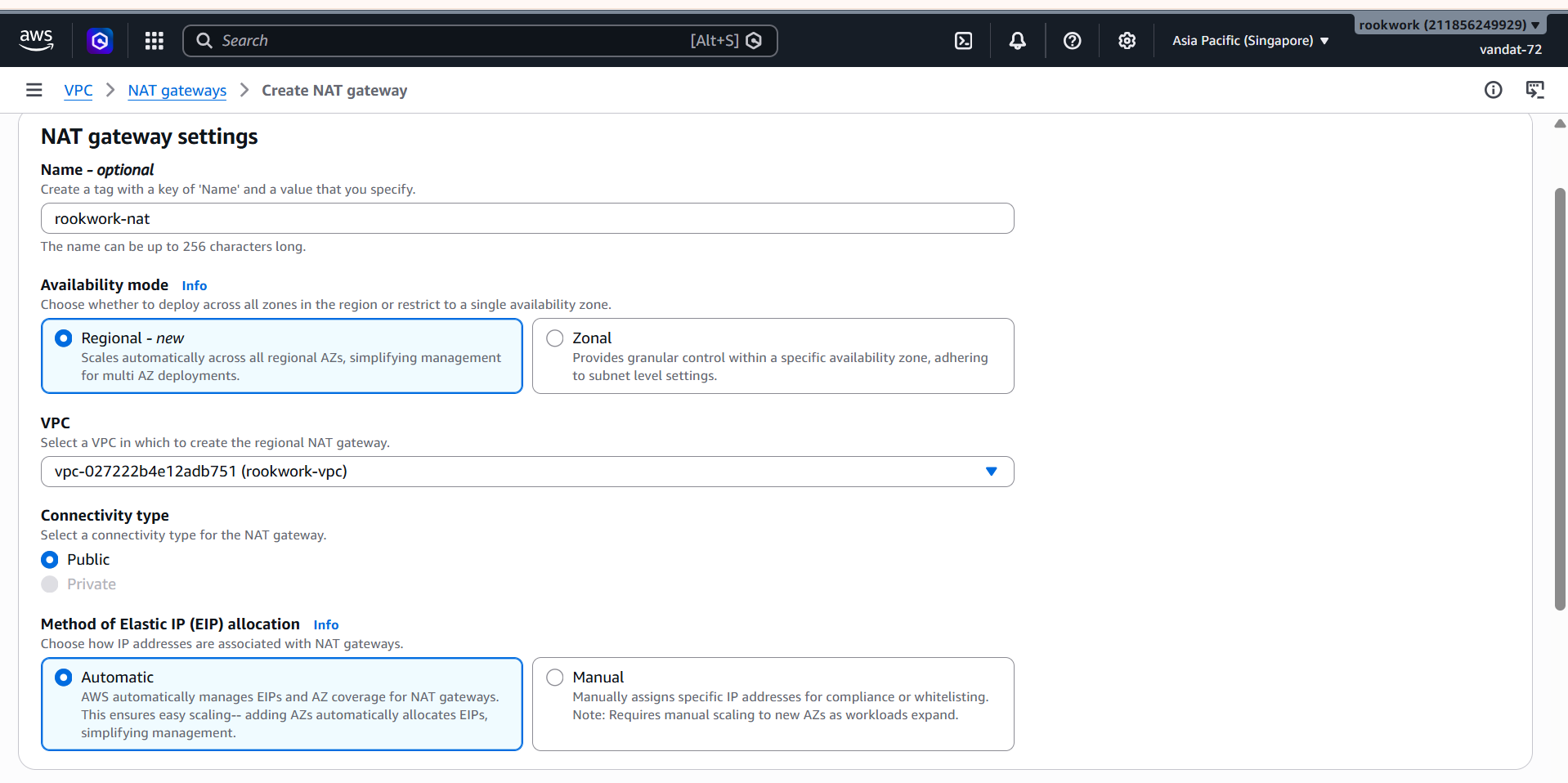Screen dimensions: 1568x783
Task: Open the help question mark menu
Action: pos(1073,40)
